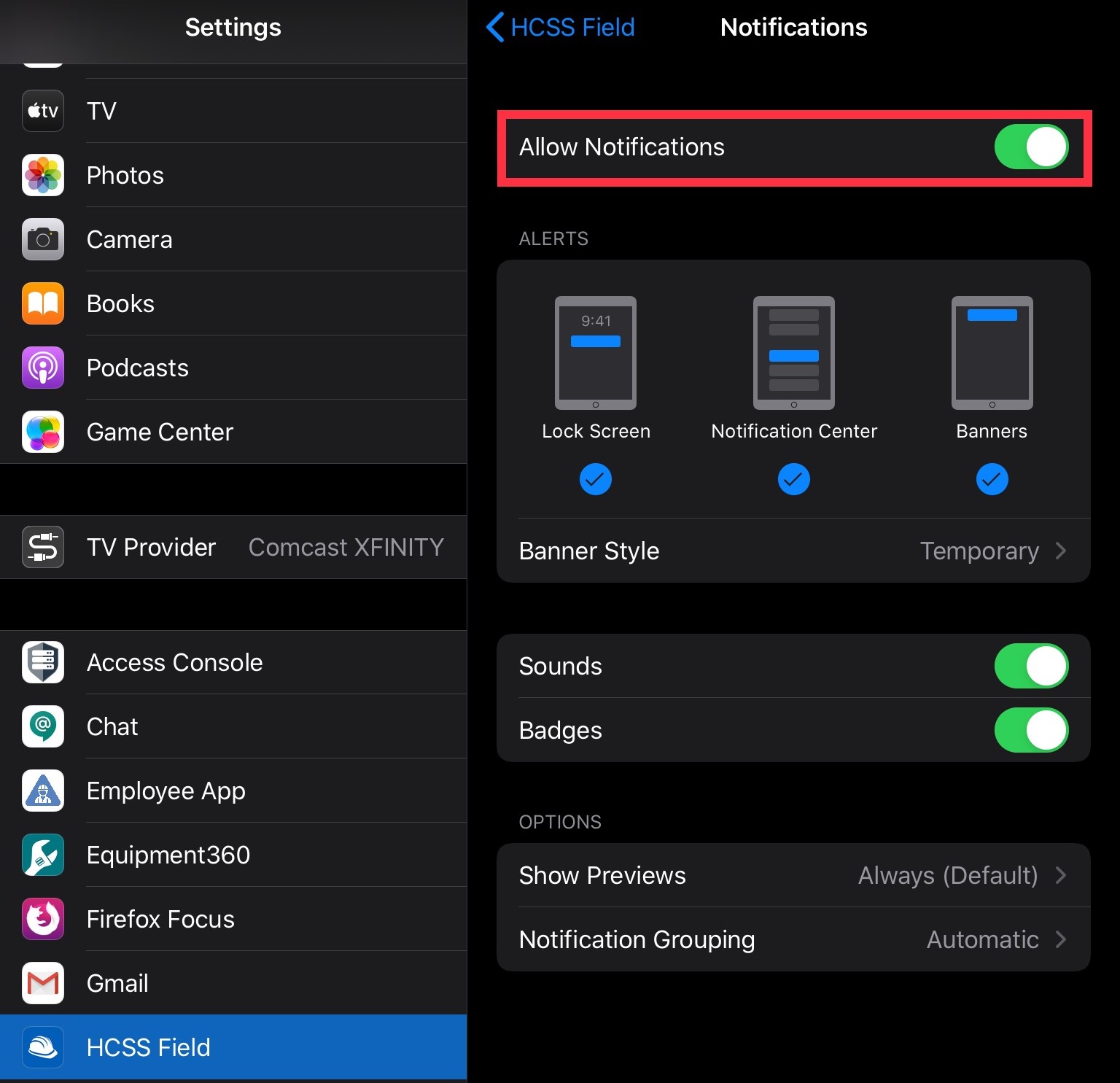This screenshot has width=1120, height=1083.
Task: Turn off Badges
Action: (1031, 730)
